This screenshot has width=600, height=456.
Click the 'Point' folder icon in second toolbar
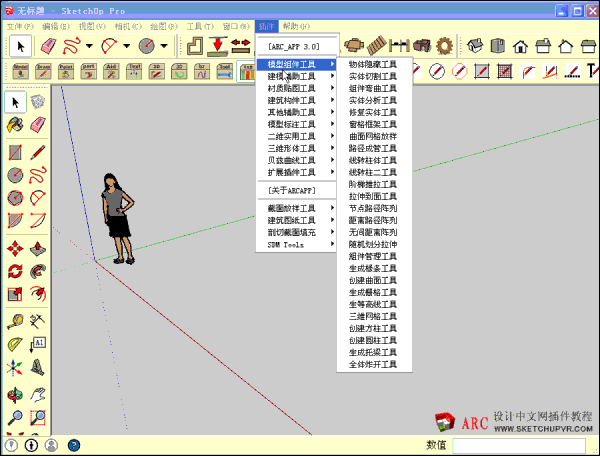(x=66, y=71)
